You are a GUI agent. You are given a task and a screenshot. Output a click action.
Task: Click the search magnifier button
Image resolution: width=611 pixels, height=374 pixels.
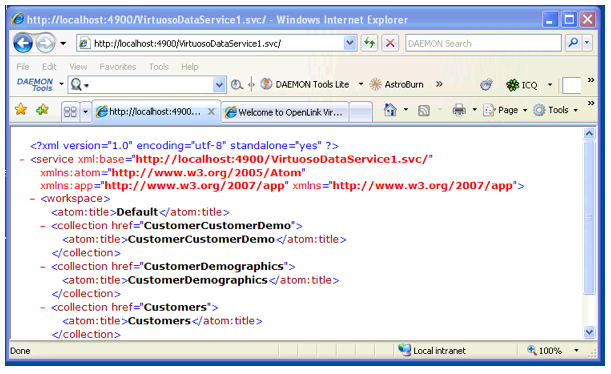tap(573, 43)
